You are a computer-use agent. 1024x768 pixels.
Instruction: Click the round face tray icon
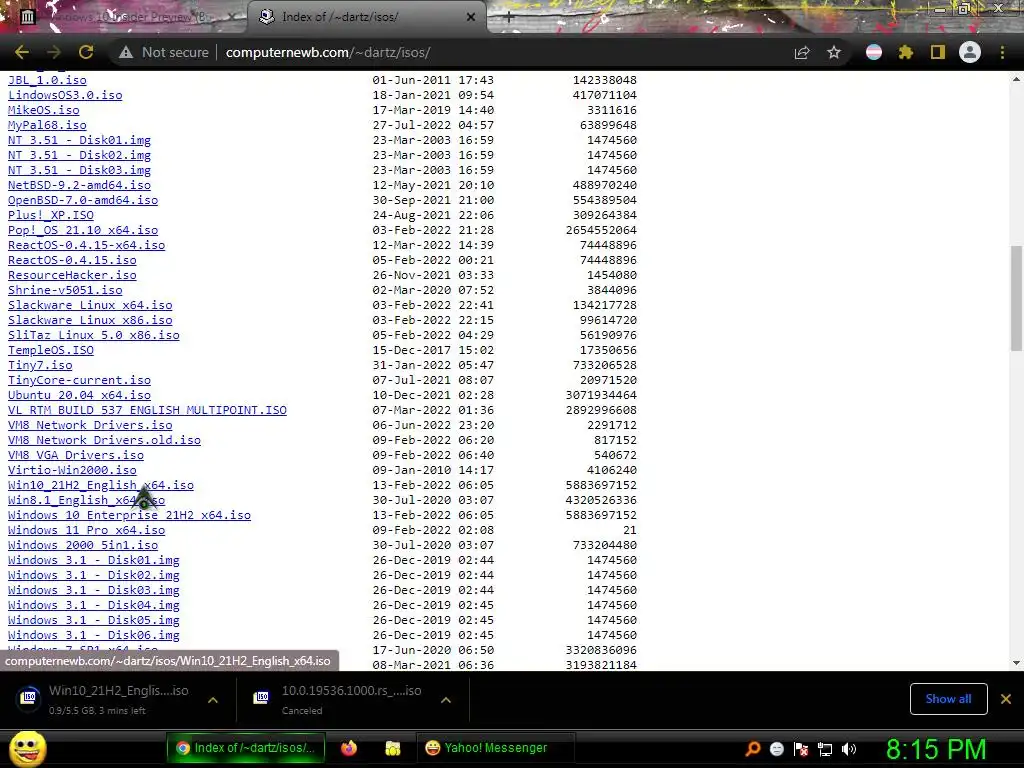[x=777, y=749]
